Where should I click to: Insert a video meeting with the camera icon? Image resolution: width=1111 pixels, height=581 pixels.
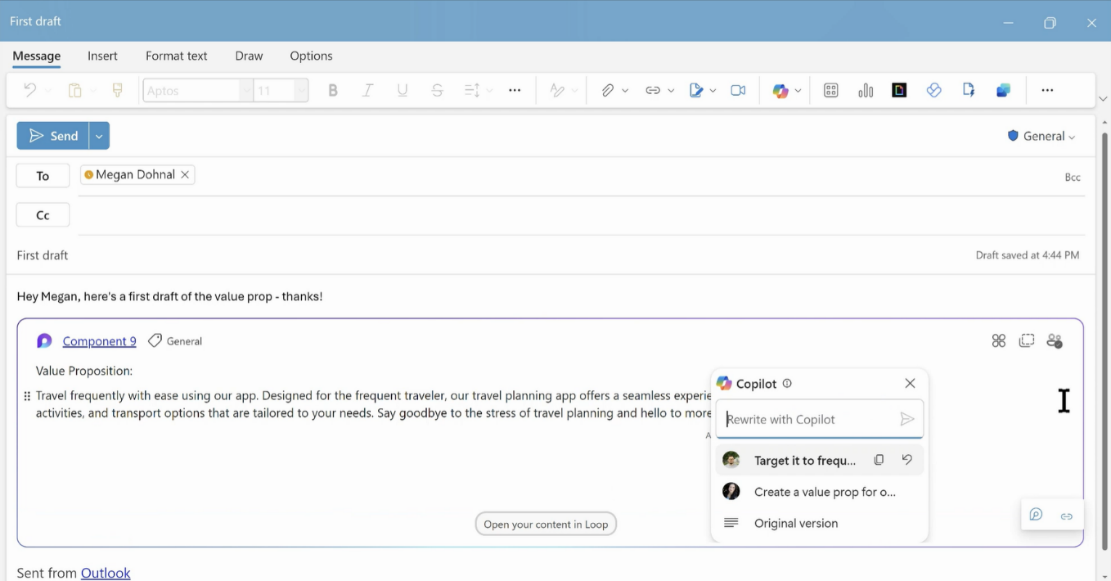click(738, 90)
